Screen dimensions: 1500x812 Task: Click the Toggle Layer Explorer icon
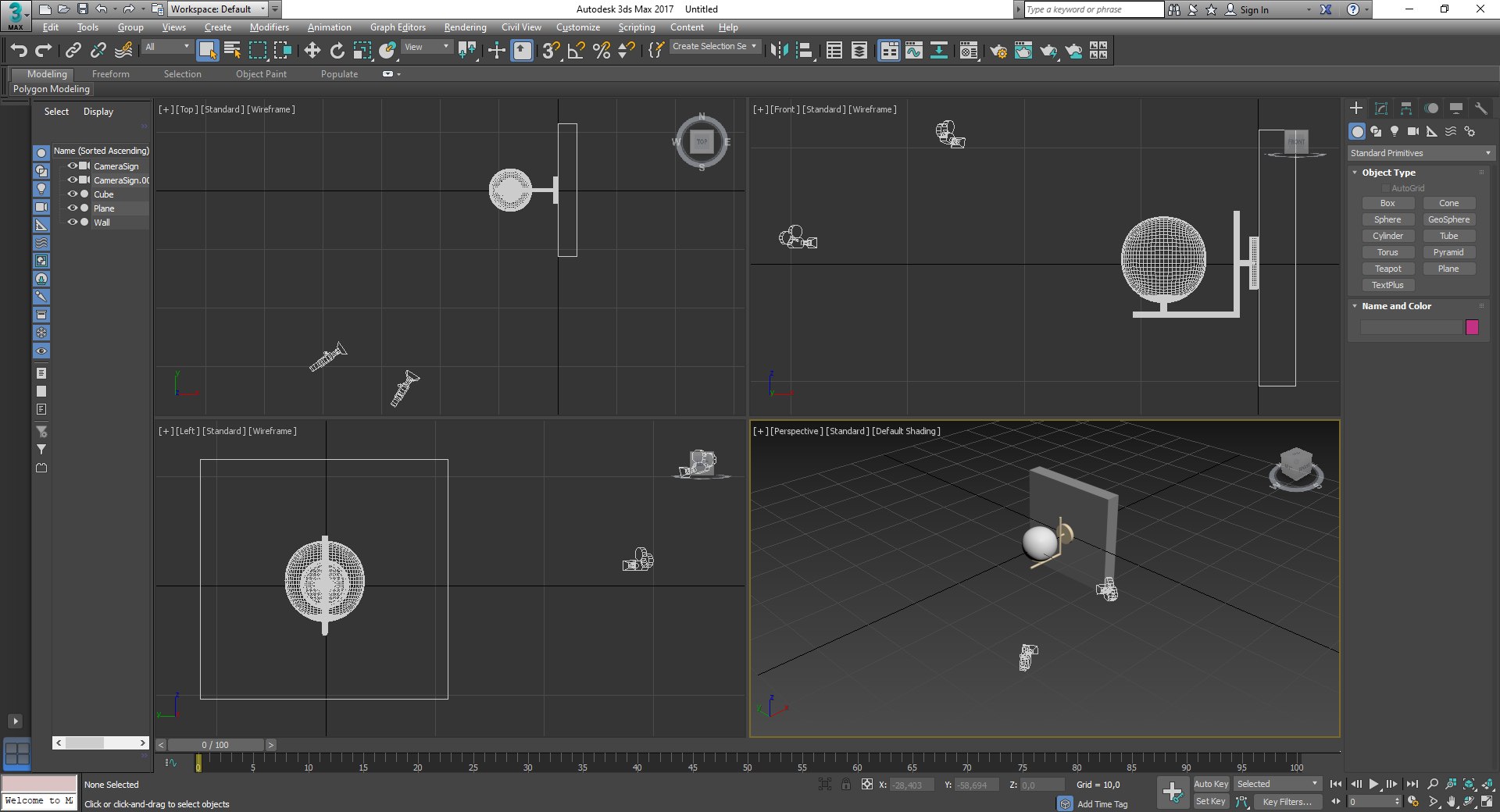[859, 51]
